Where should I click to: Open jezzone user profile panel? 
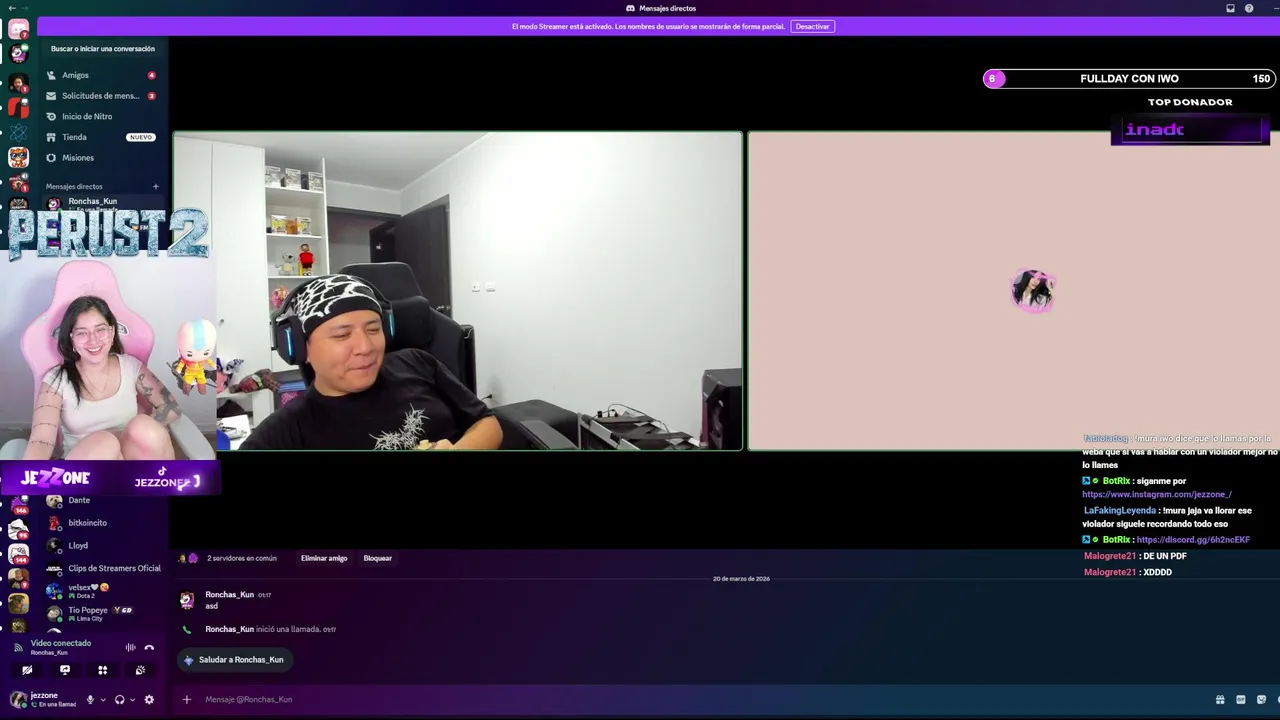pyautogui.click(x=44, y=699)
